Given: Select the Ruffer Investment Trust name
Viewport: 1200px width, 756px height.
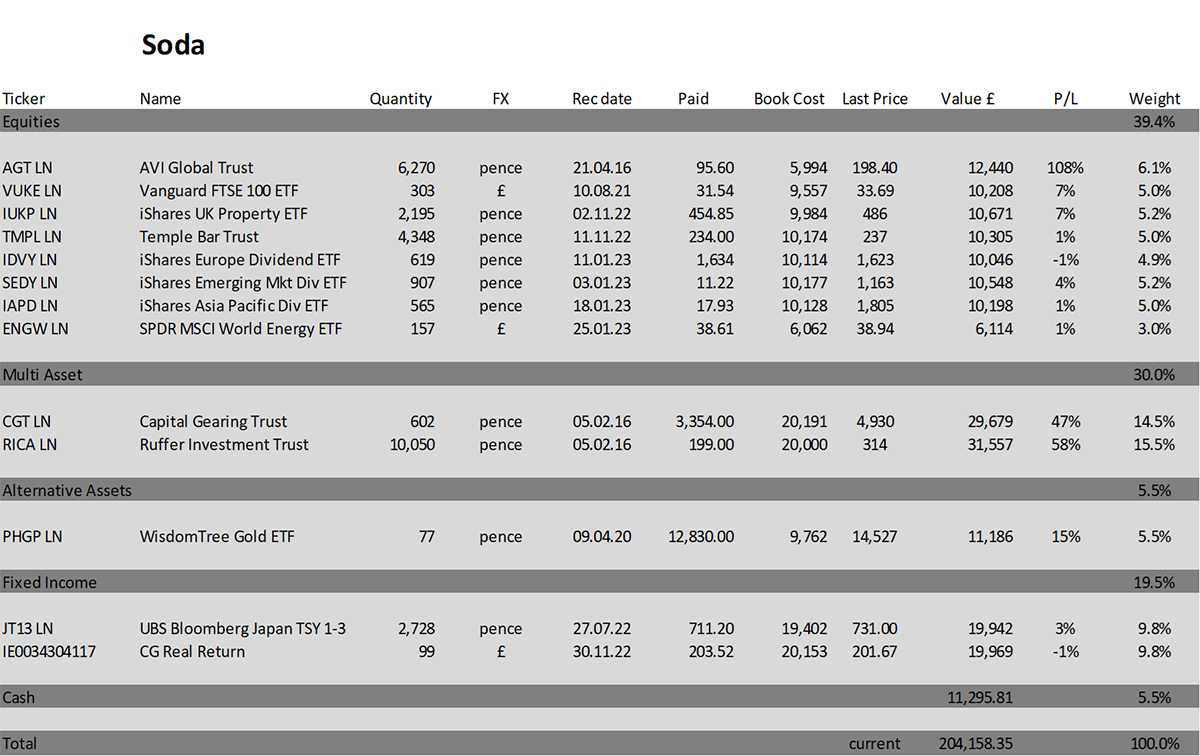Looking at the screenshot, I should [224, 444].
